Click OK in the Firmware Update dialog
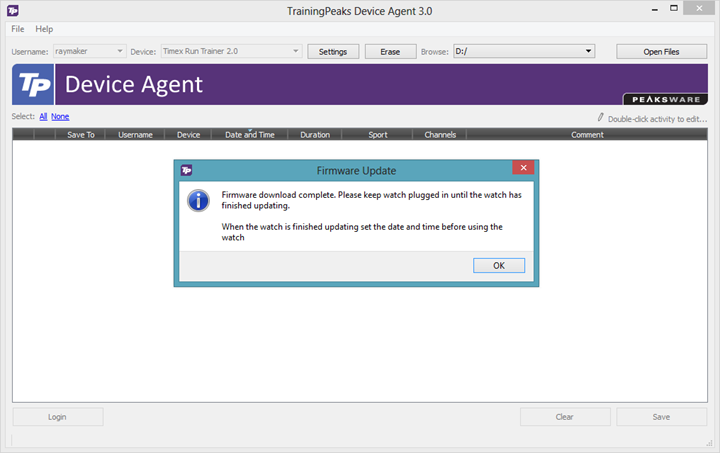This screenshot has width=720, height=453. point(499,265)
